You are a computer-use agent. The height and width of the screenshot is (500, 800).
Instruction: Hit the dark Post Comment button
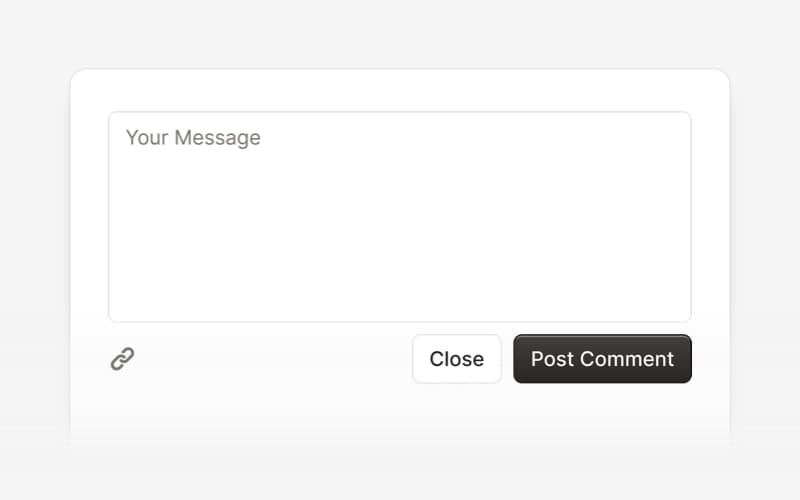(x=603, y=359)
